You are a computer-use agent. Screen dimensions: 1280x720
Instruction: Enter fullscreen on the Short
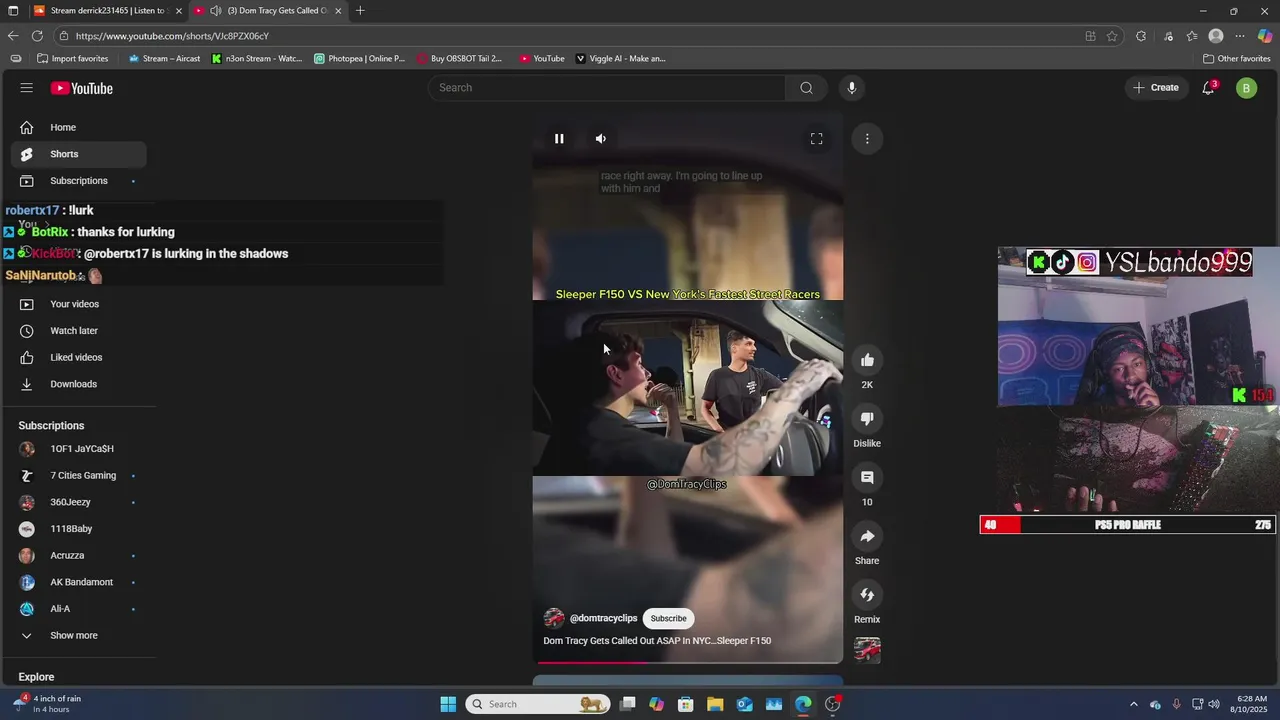pos(817,139)
